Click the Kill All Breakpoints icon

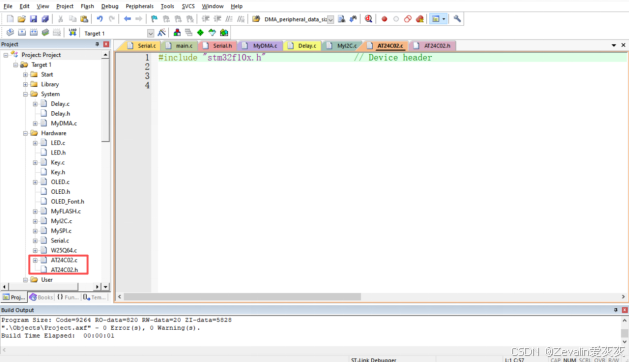click(419, 19)
